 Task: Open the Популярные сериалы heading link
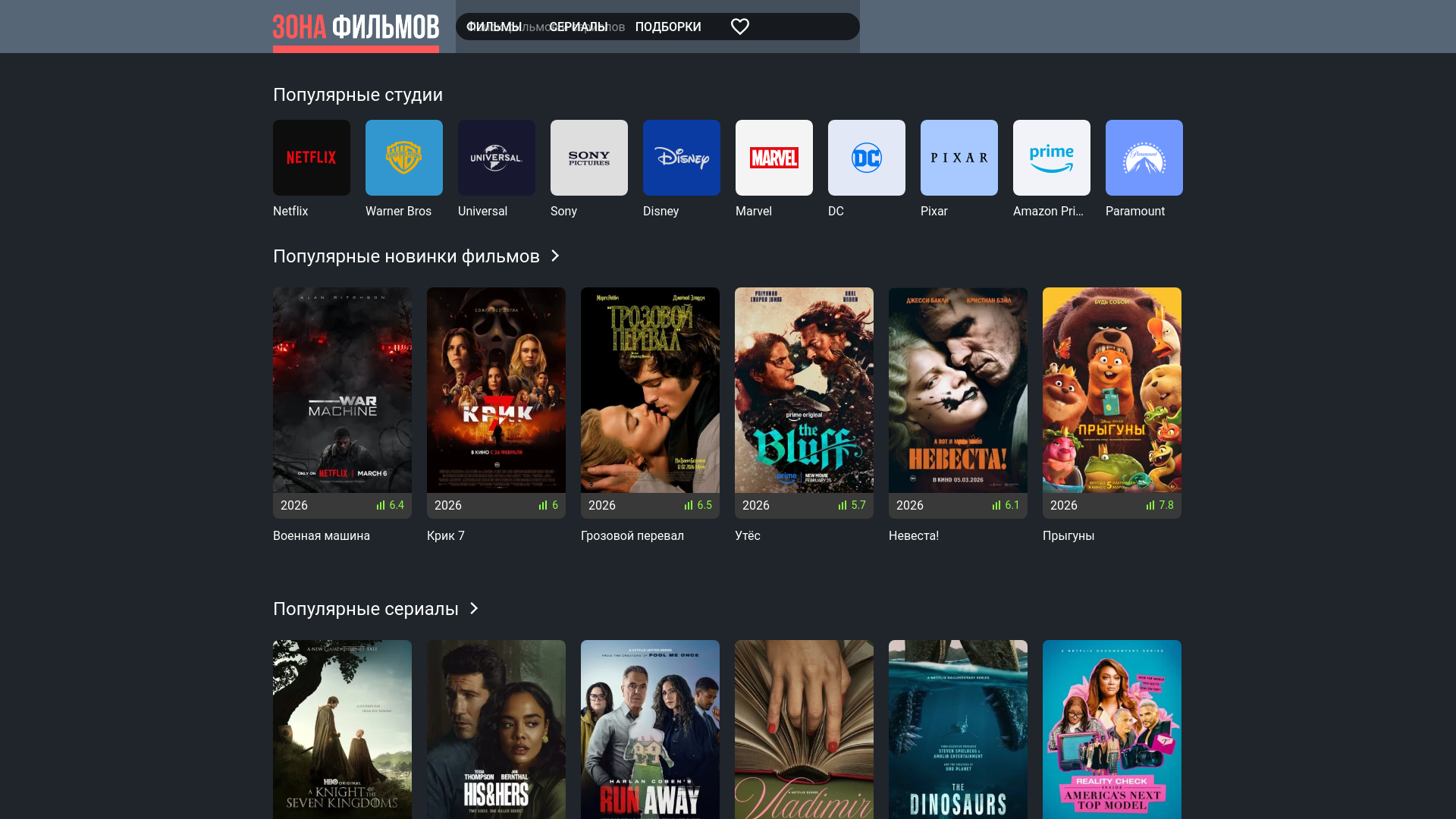coord(366,609)
